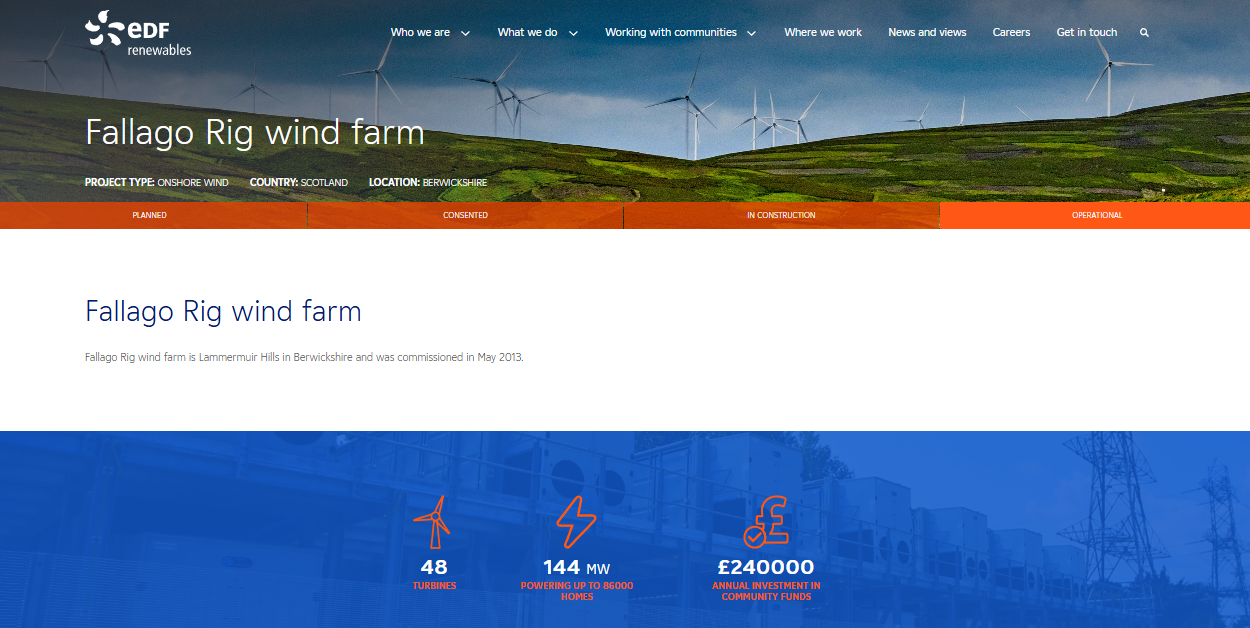Click the Operational stage on the progress bar
Viewport: 1250px width, 628px height.
coord(1097,214)
